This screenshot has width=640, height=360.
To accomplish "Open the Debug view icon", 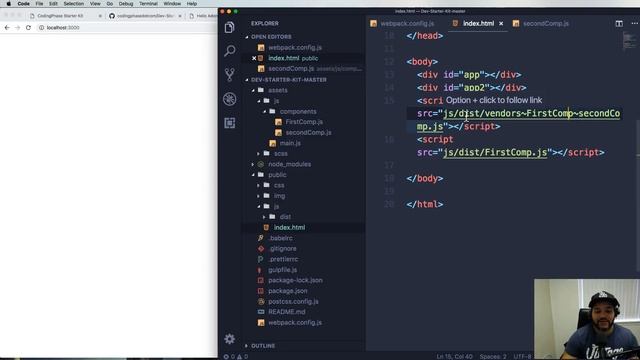I will pos(230,99).
